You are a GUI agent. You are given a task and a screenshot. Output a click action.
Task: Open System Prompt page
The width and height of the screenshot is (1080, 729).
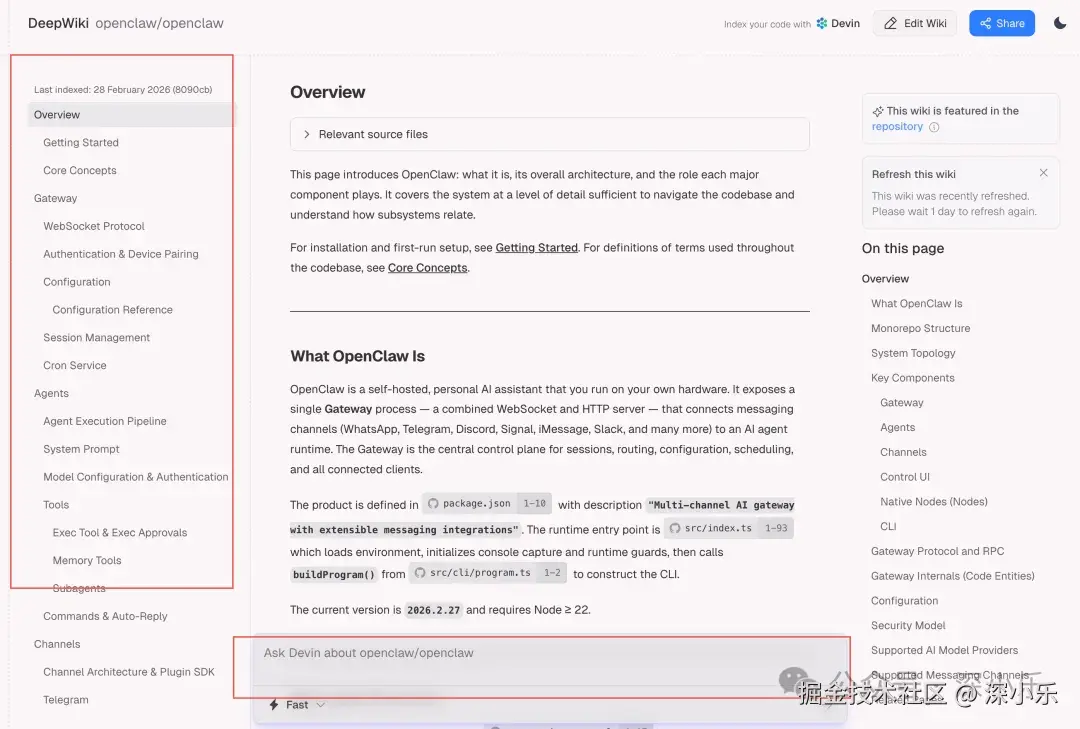coord(81,449)
